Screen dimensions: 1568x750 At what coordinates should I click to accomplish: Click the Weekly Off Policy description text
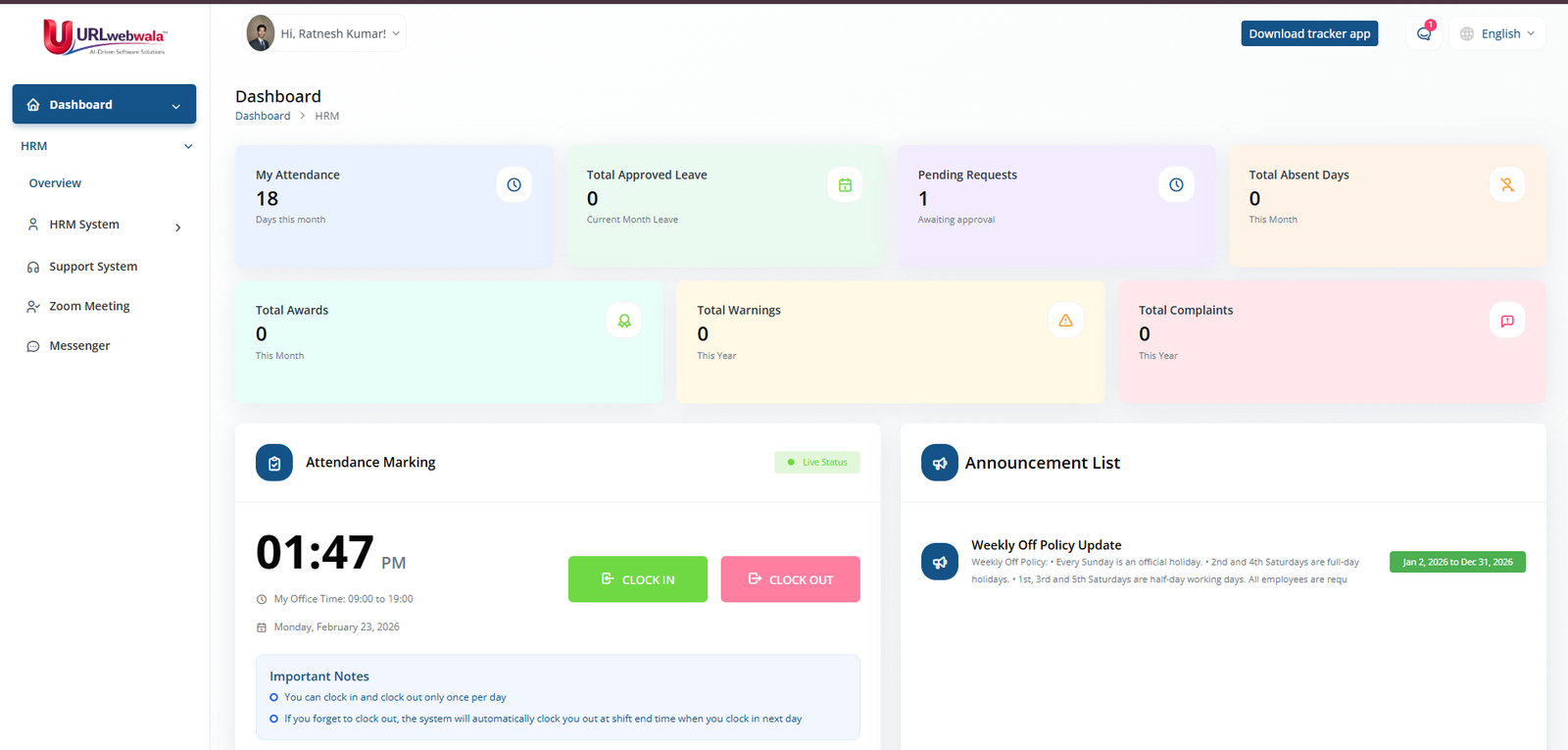[x=1165, y=571]
